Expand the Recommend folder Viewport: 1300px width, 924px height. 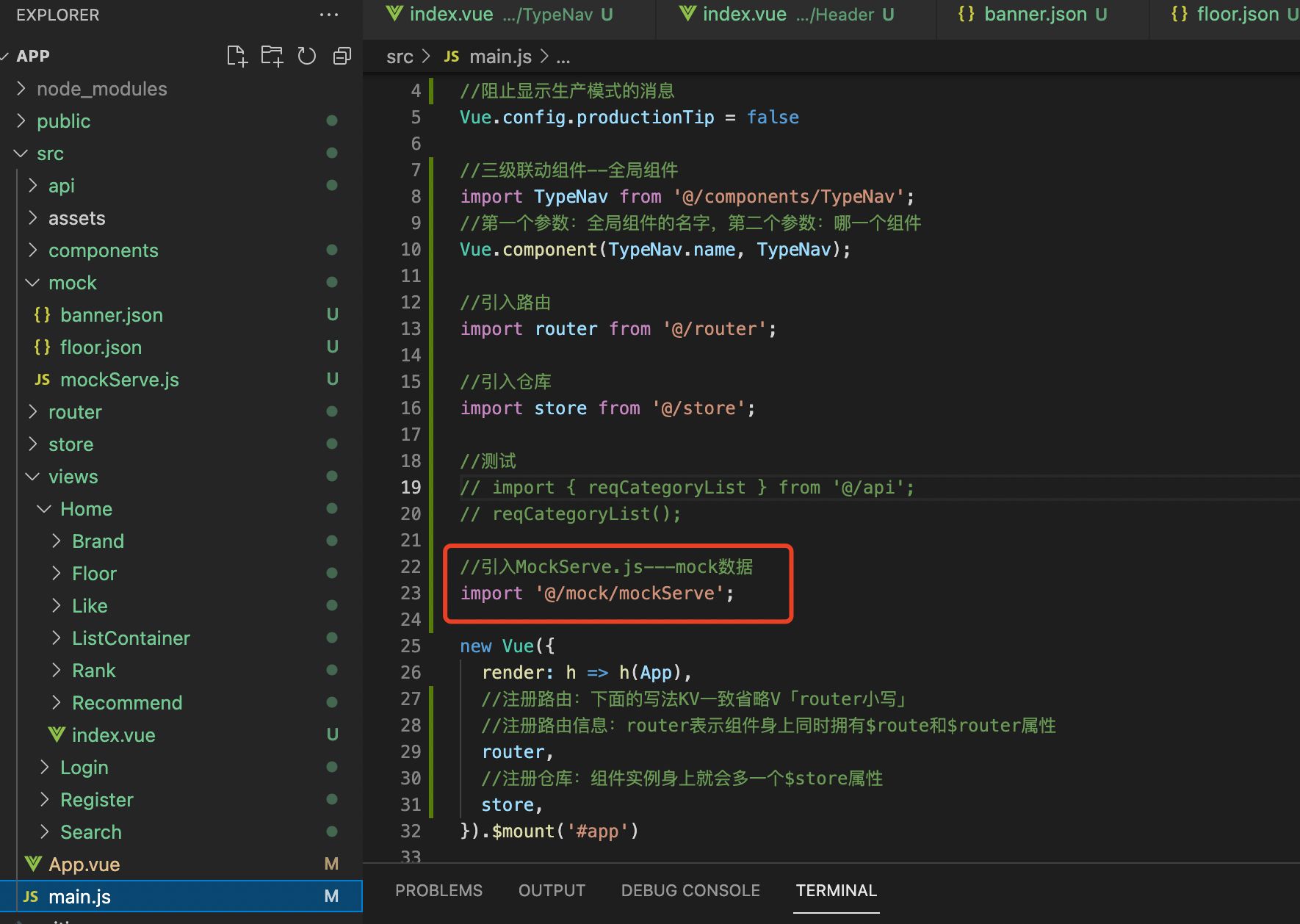[56, 703]
